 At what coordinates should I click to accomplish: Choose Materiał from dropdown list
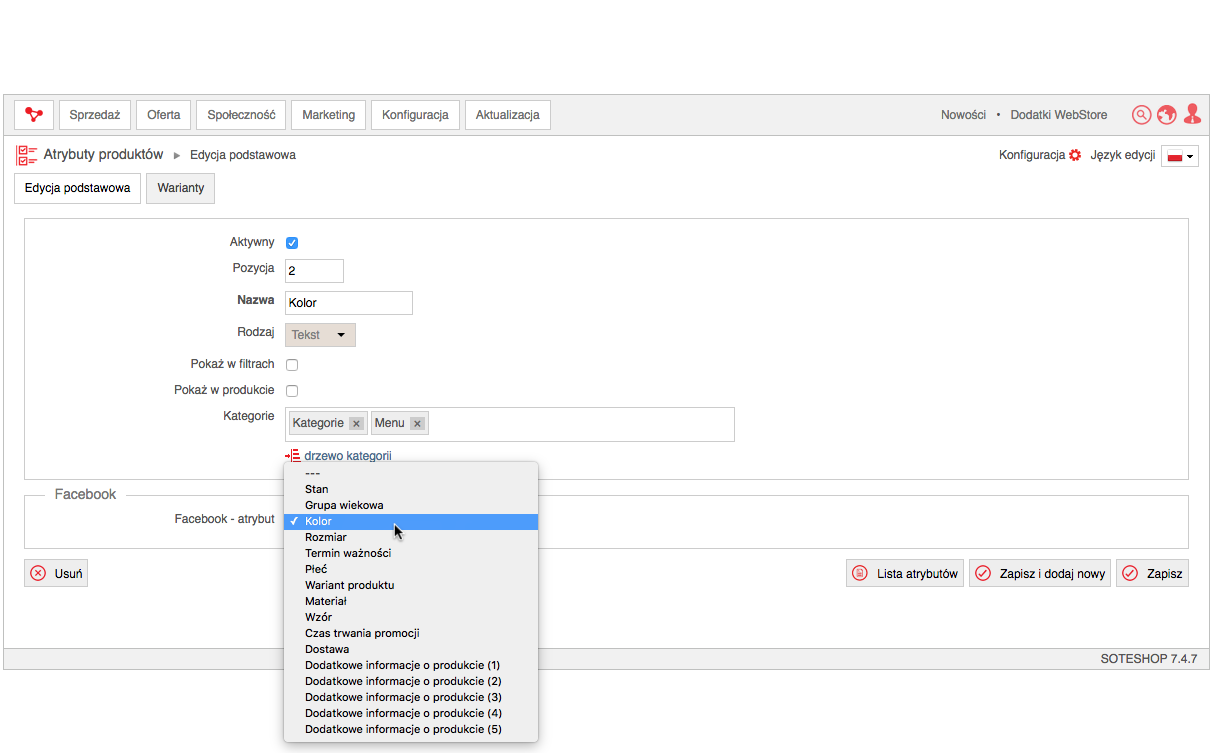pos(411,601)
